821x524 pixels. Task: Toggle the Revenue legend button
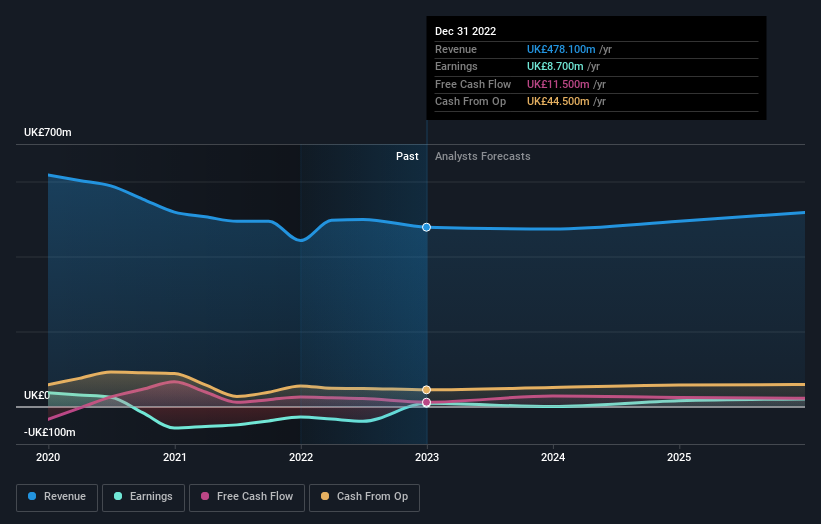coord(57,497)
